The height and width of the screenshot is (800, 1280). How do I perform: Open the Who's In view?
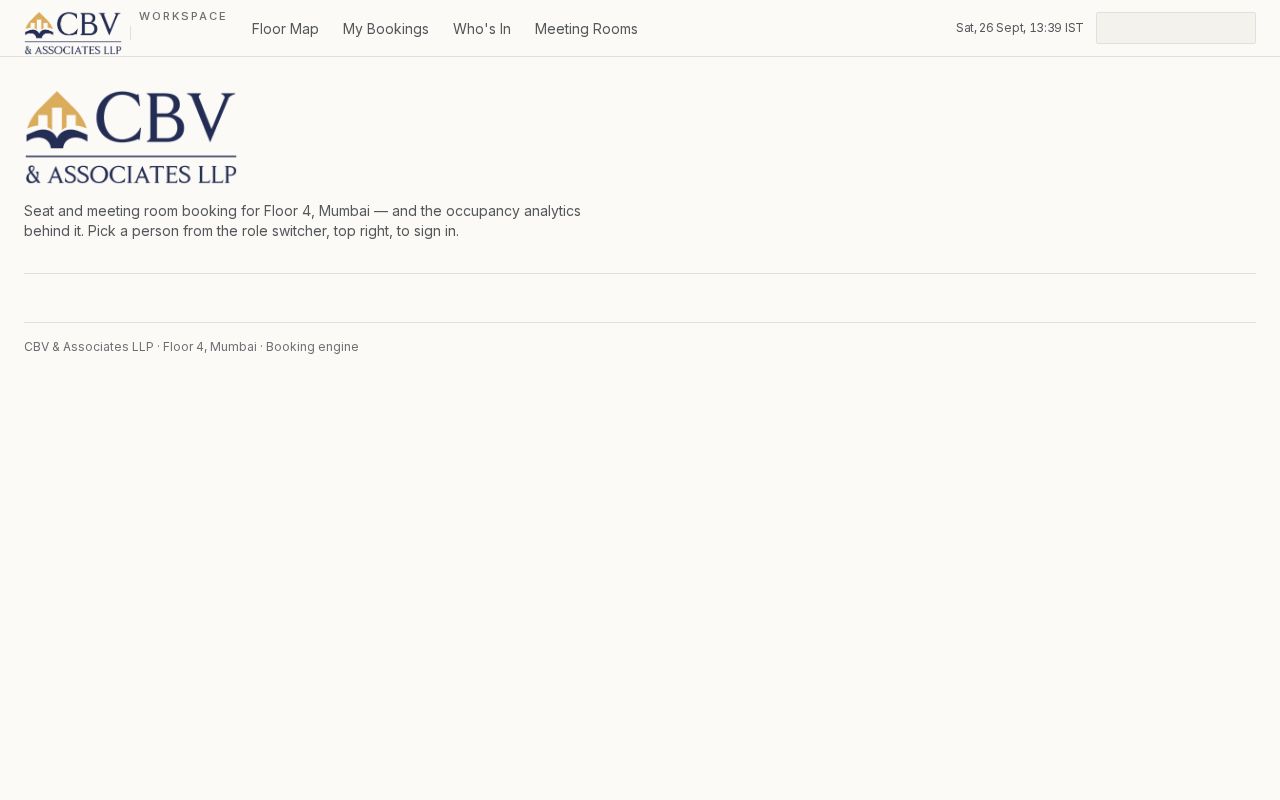pyautogui.click(x=482, y=29)
